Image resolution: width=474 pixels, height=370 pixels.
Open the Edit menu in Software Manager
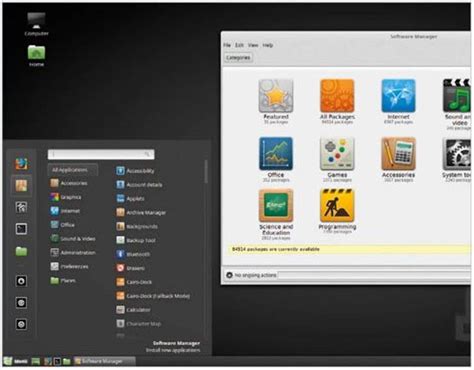239,45
